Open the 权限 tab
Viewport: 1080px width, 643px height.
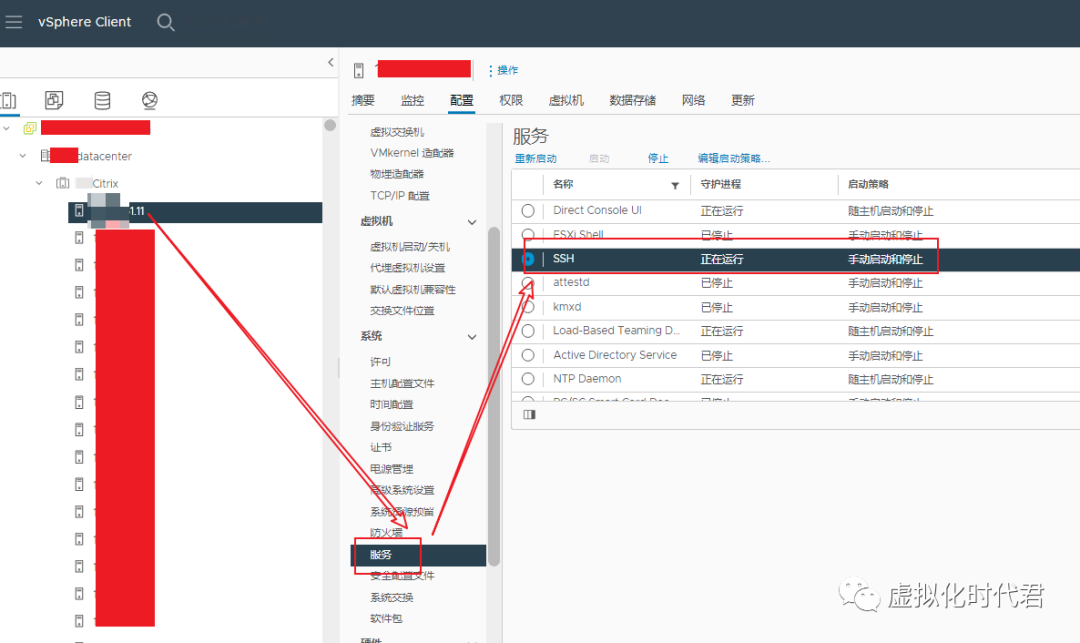tap(511, 101)
